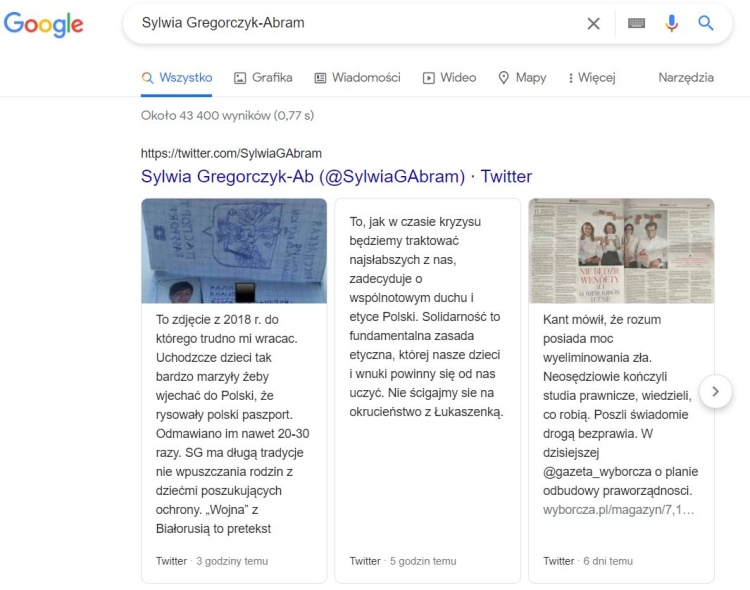This screenshot has width=750, height=590.
Task: Open tweet text starting 'To zdjęcie z 2018 r.'
Action: 232,424
